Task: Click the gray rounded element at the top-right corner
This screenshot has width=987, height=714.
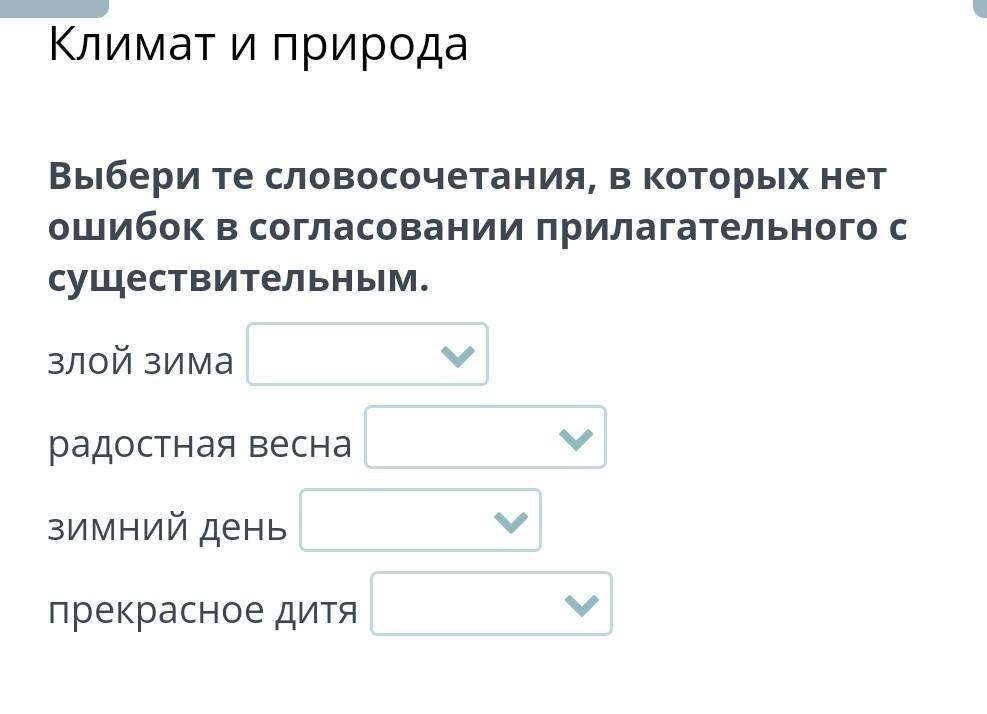Action: pyautogui.click(x=980, y=7)
